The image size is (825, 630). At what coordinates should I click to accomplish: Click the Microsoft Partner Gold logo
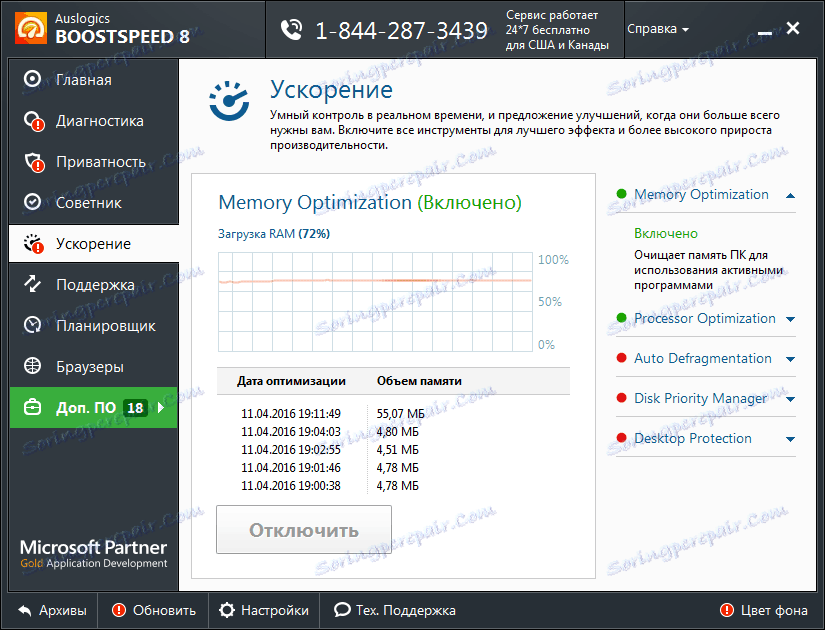pyautogui.click(x=94, y=553)
